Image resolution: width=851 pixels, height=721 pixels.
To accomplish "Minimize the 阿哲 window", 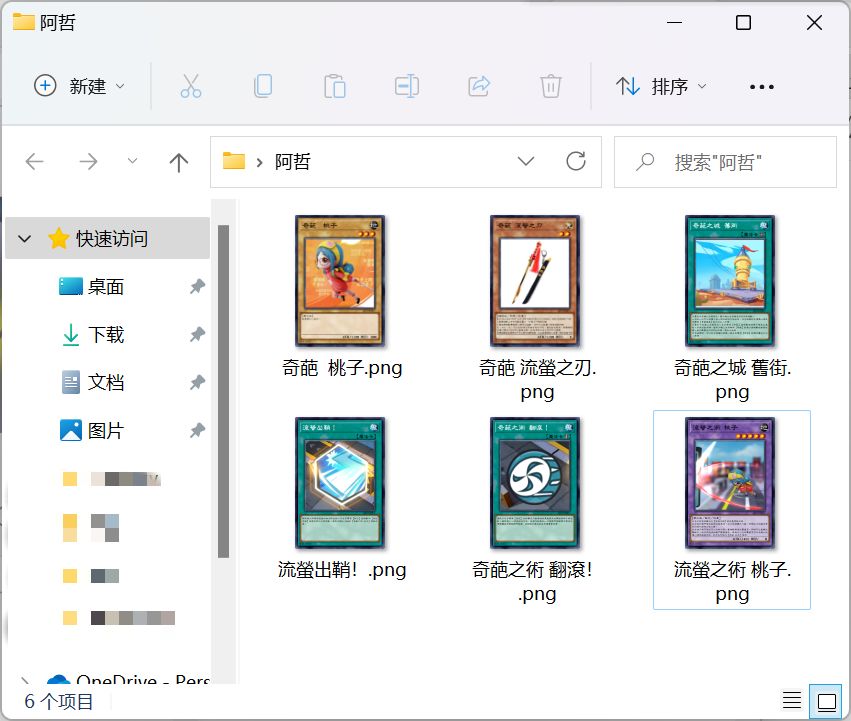I will pyautogui.click(x=674, y=23).
